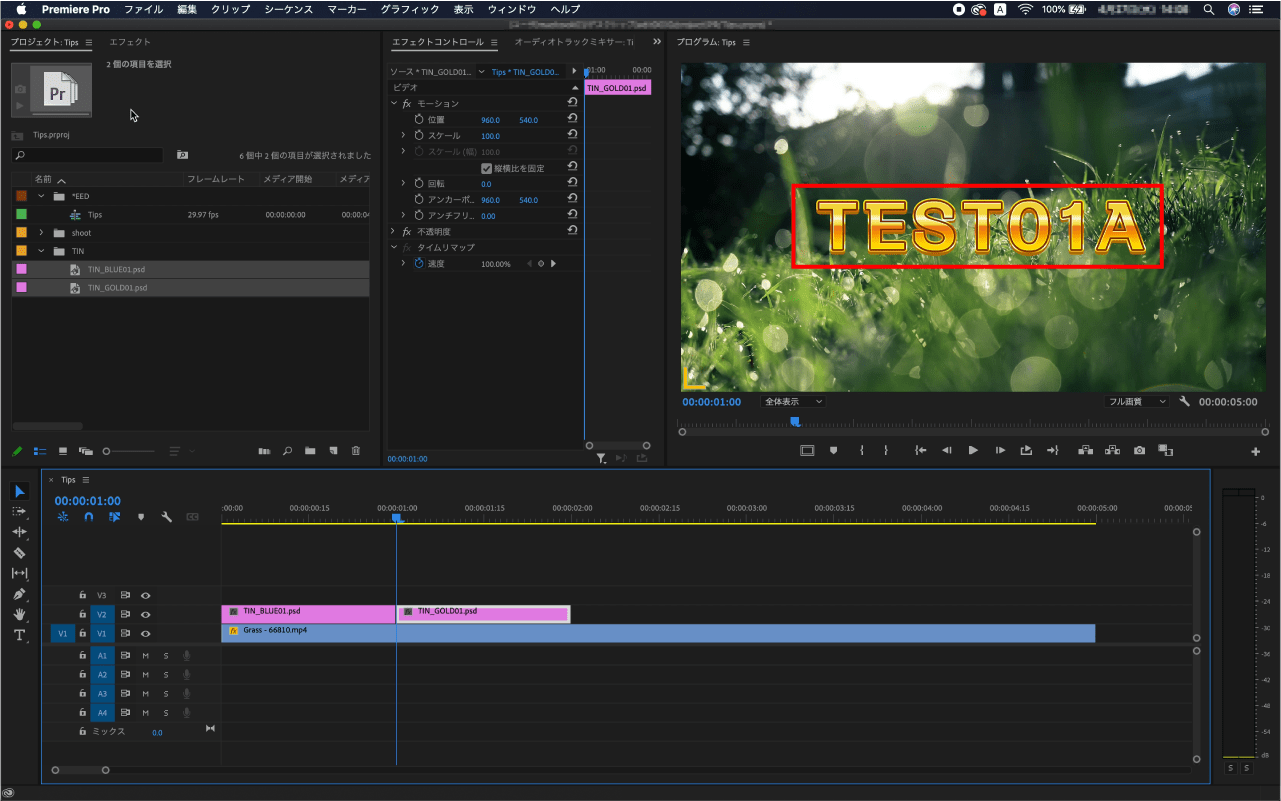The image size is (1281, 801).
Task: Open the zoom level dropdown 全体表示
Action: (793, 401)
